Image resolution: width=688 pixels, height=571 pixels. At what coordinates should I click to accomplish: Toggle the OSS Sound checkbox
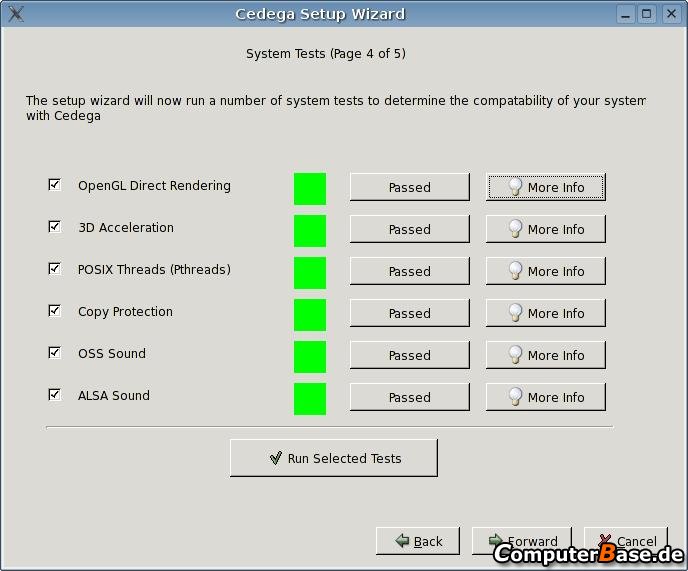[54, 353]
